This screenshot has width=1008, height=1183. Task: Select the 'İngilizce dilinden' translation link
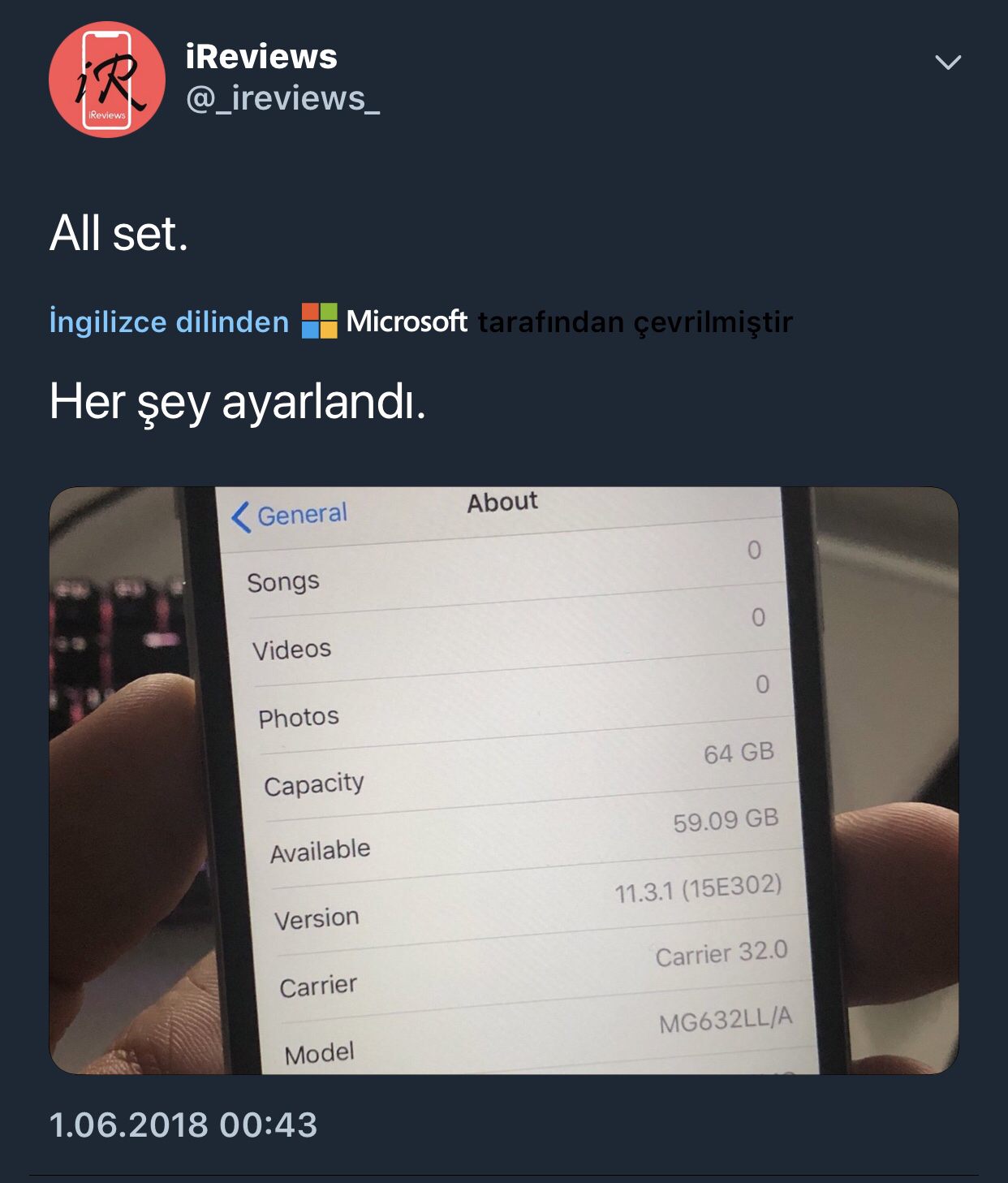point(169,322)
